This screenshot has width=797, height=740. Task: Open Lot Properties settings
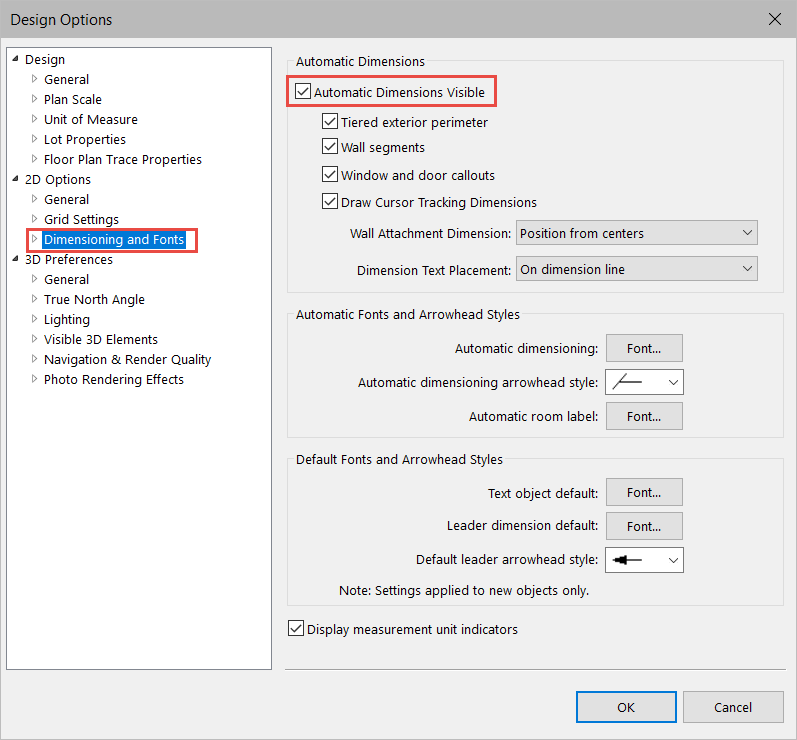tap(85, 139)
